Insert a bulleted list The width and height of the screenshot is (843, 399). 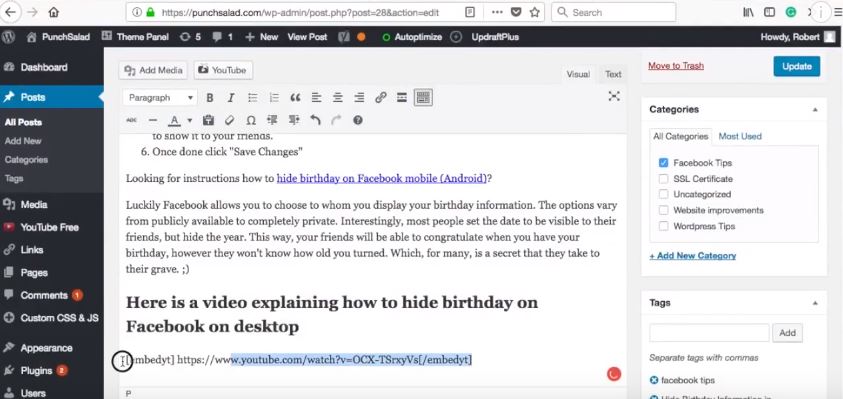pos(252,98)
